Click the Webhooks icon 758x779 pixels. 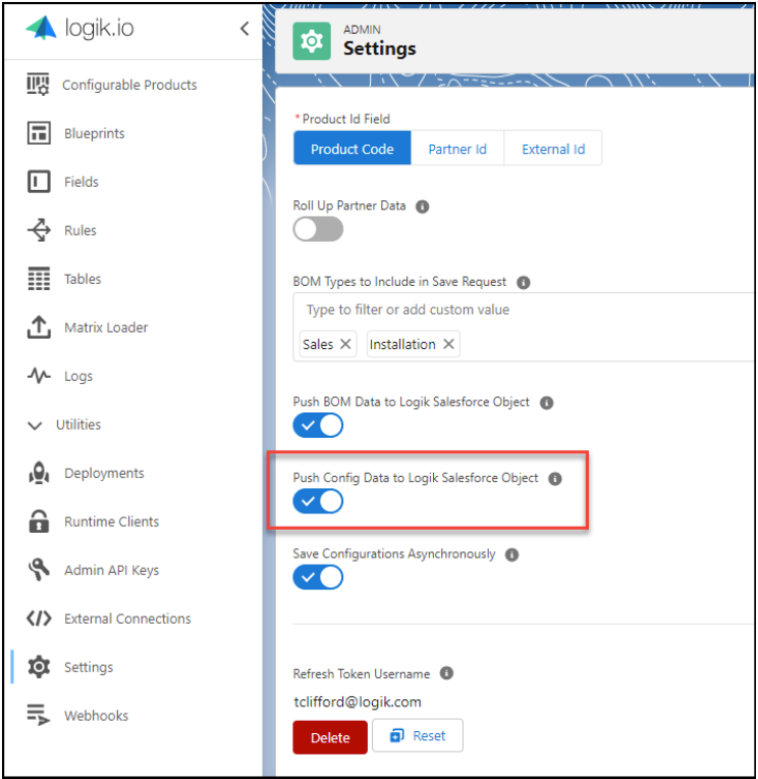pyautogui.click(x=39, y=715)
